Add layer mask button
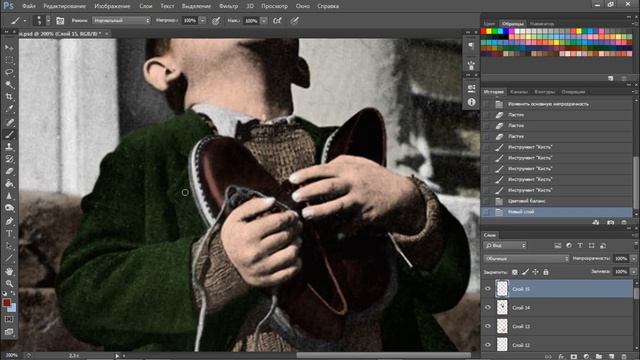 coord(573,356)
